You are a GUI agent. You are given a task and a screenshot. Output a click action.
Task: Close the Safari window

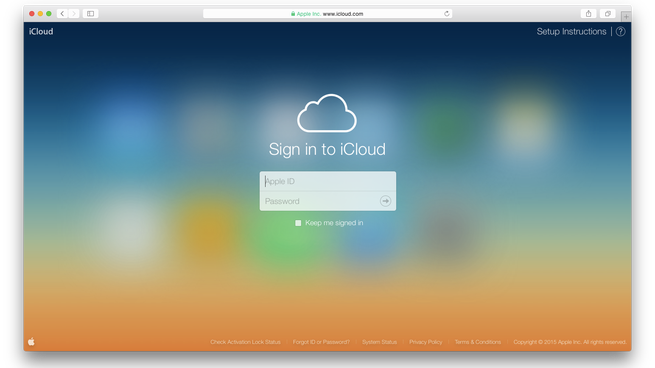[32, 14]
